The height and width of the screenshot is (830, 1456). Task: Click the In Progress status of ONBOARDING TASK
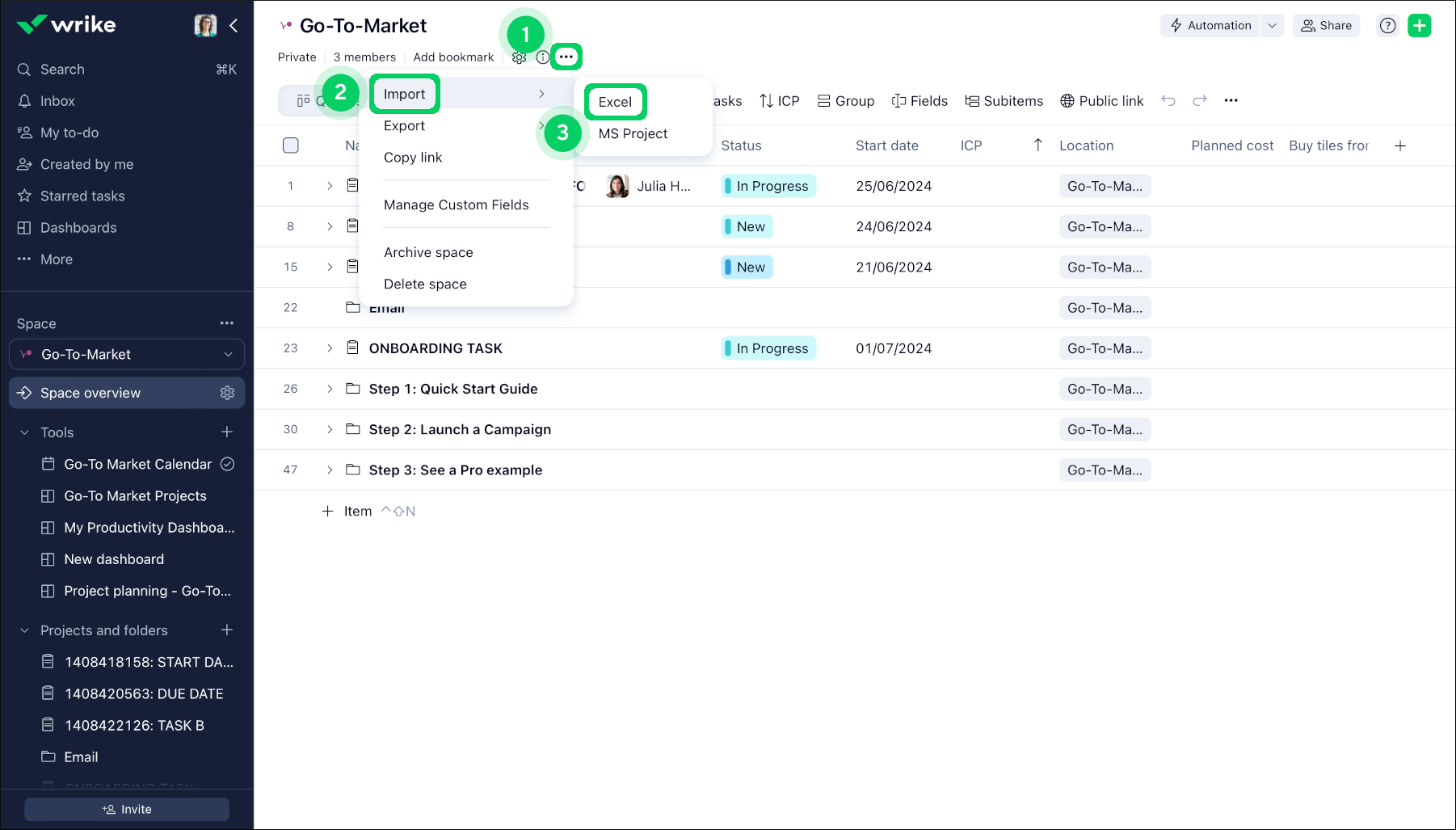click(768, 348)
